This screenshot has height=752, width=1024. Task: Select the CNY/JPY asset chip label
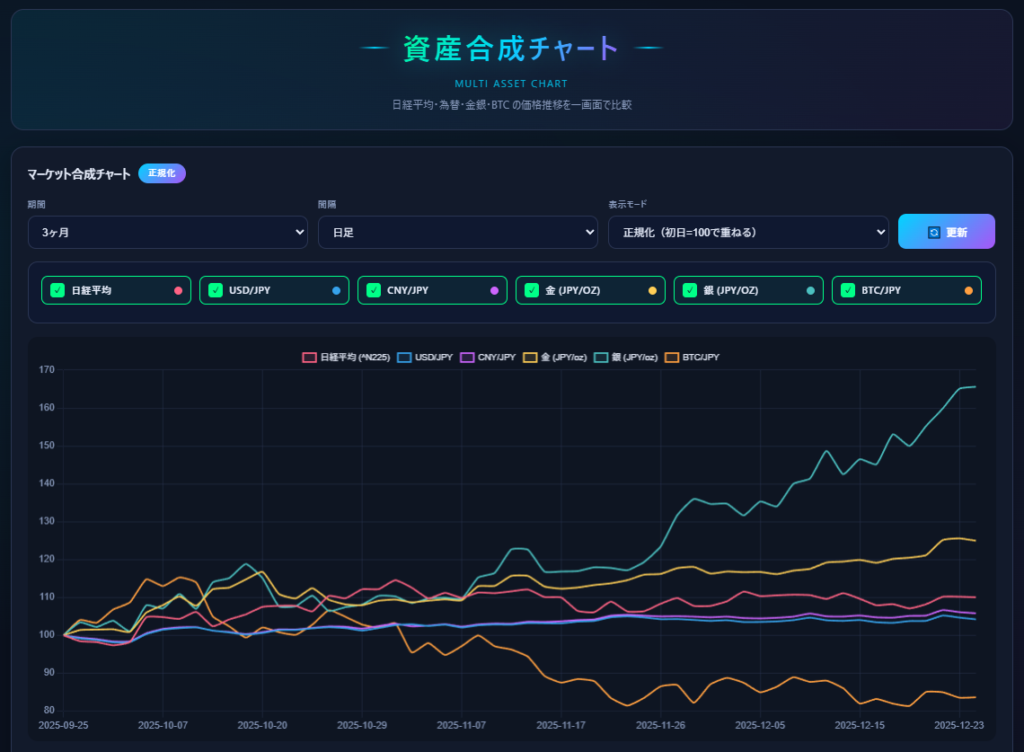pos(408,291)
